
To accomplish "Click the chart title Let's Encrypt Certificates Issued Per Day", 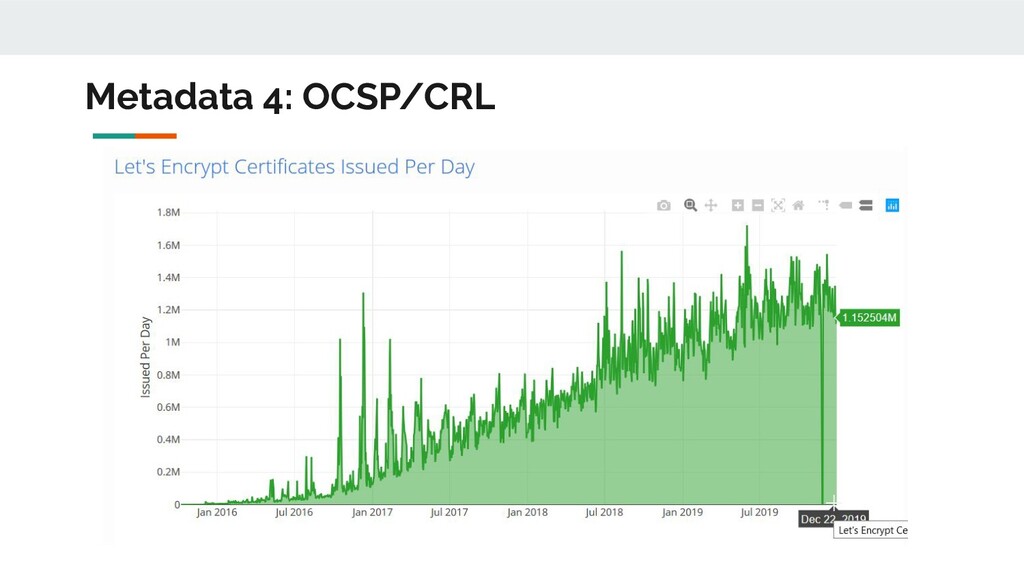I will 295,167.
